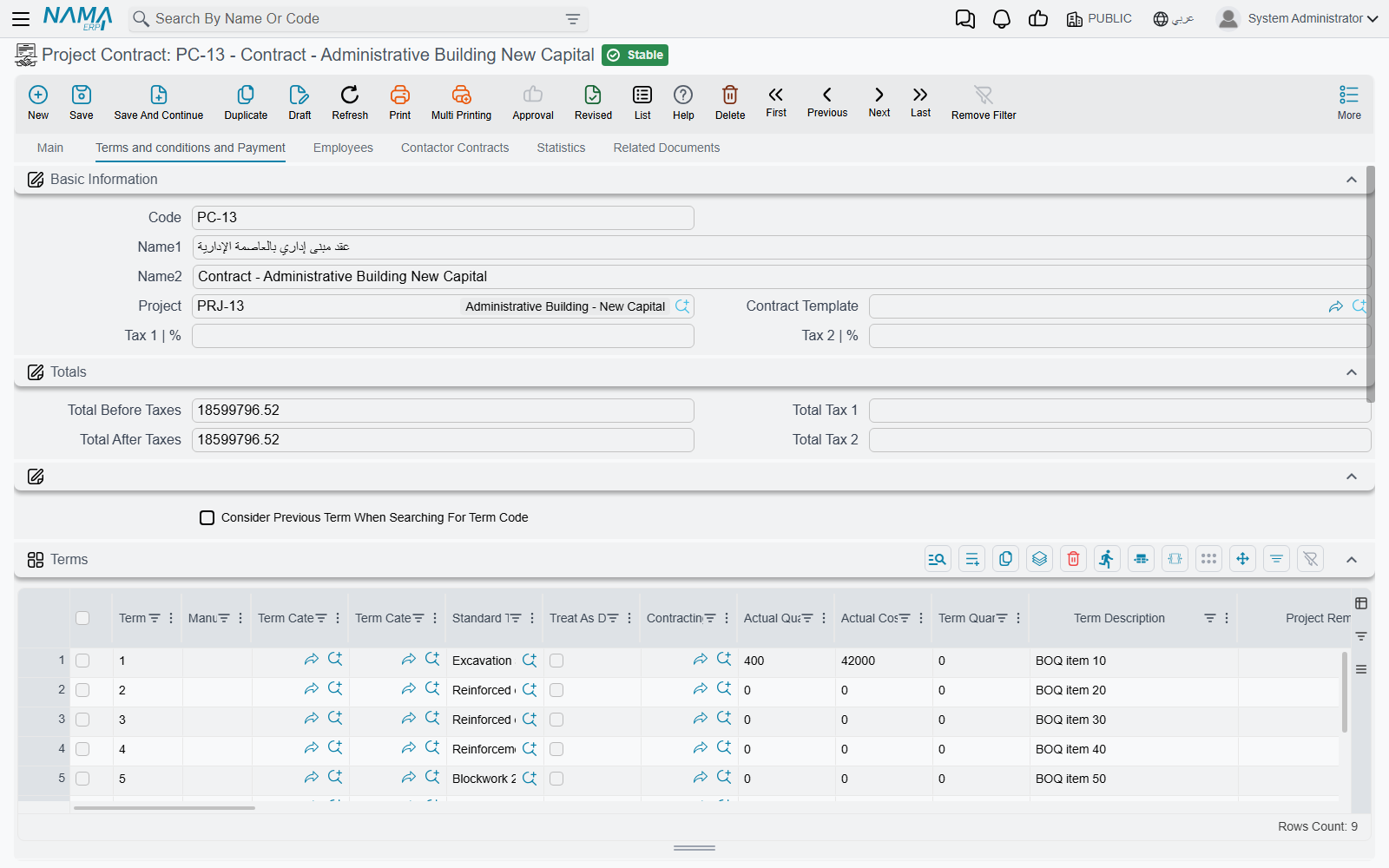Switch language to Arabic
The width and height of the screenshot is (1389, 868).
tap(1174, 19)
